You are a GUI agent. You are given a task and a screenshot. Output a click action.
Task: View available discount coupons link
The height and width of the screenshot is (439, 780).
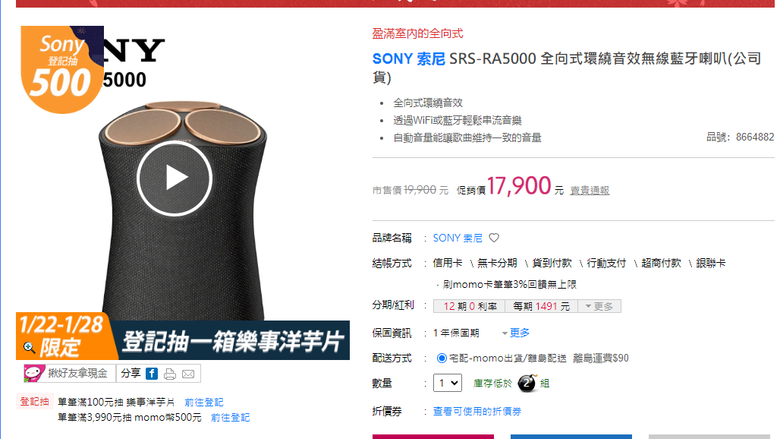pyautogui.click(x=477, y=412)
